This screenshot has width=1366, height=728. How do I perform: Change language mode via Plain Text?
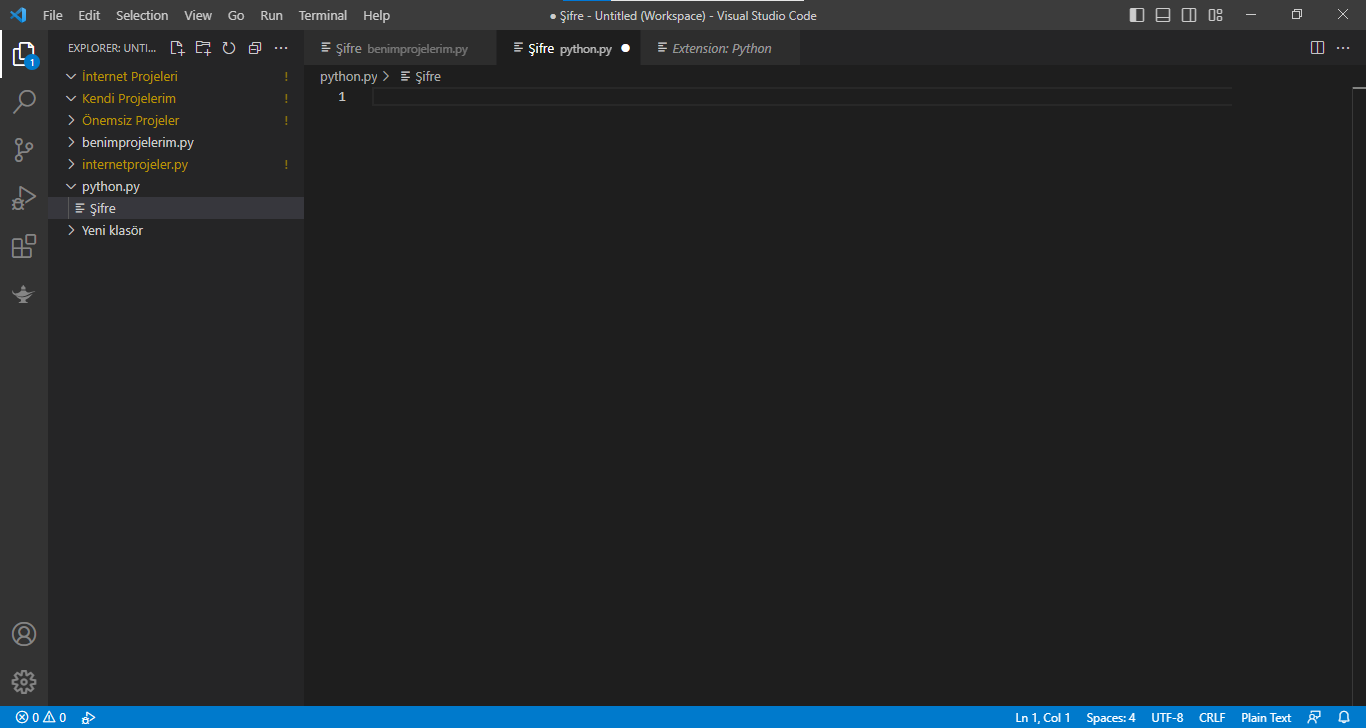pos(1266,718)
